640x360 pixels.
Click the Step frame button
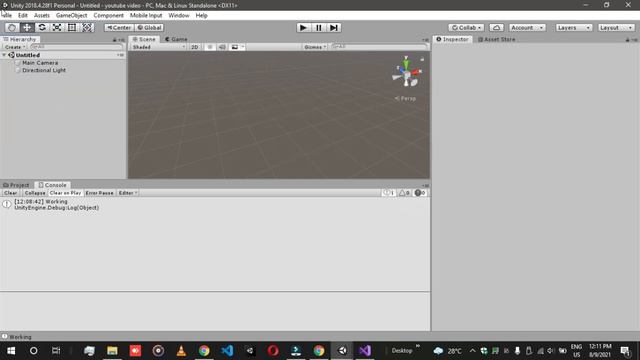(x=333, y=27)
